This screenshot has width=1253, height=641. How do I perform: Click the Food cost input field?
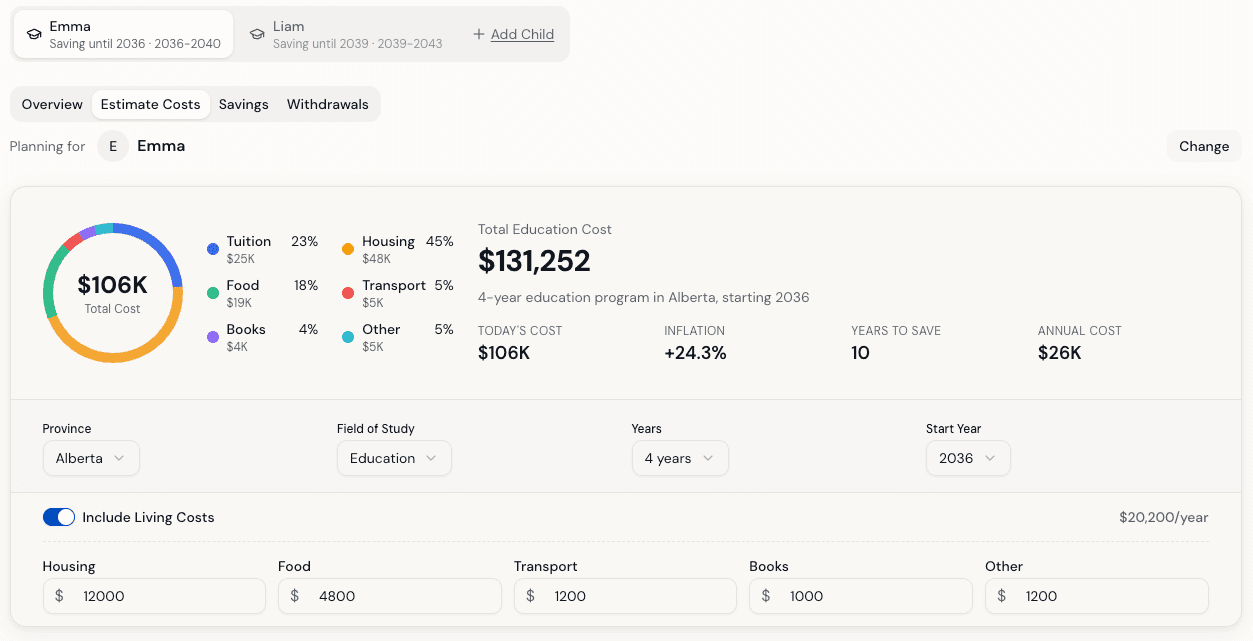point(389,596)
